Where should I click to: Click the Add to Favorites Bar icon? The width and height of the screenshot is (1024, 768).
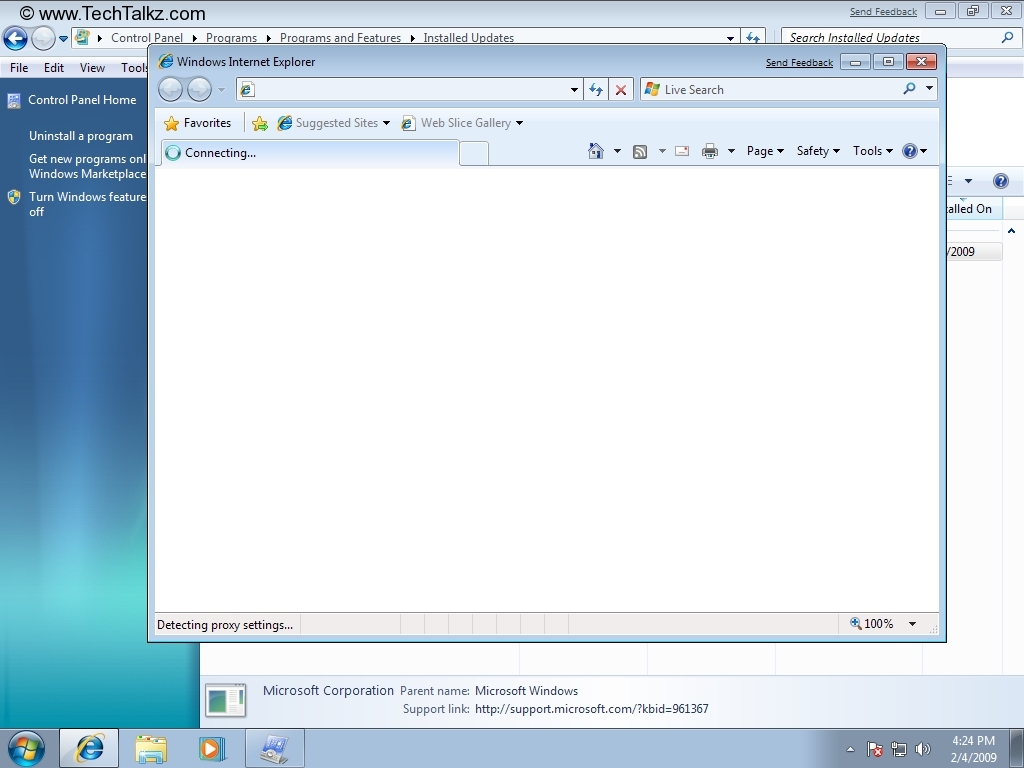click(x=260, y=123)
